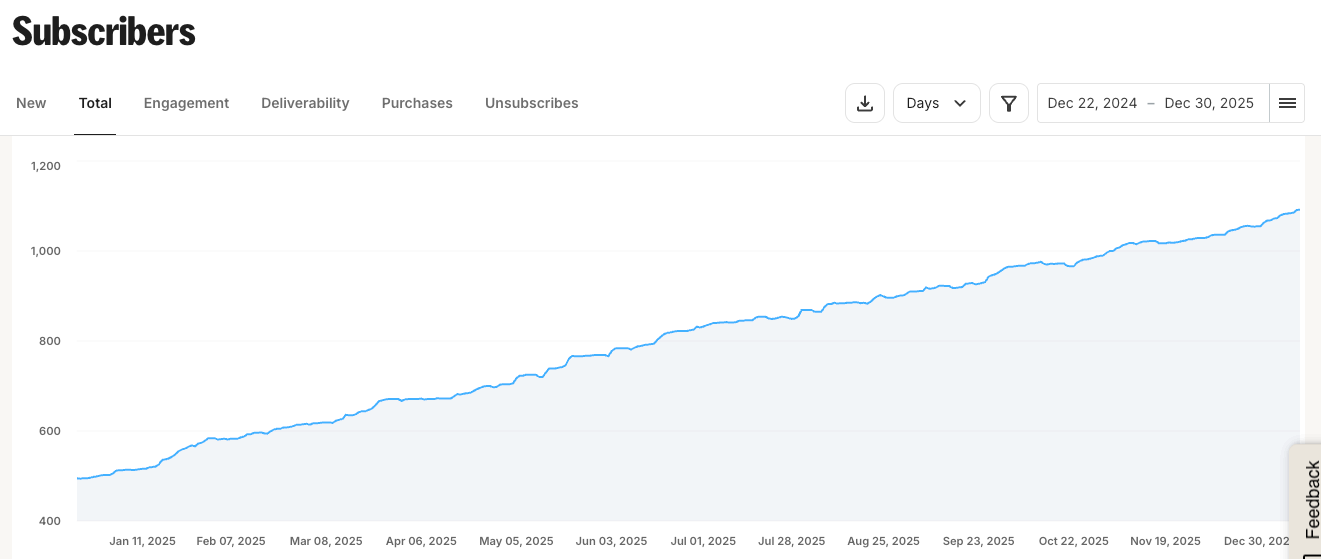
Task: Switch to the Engagement tab
Action: tap(186, 103)
